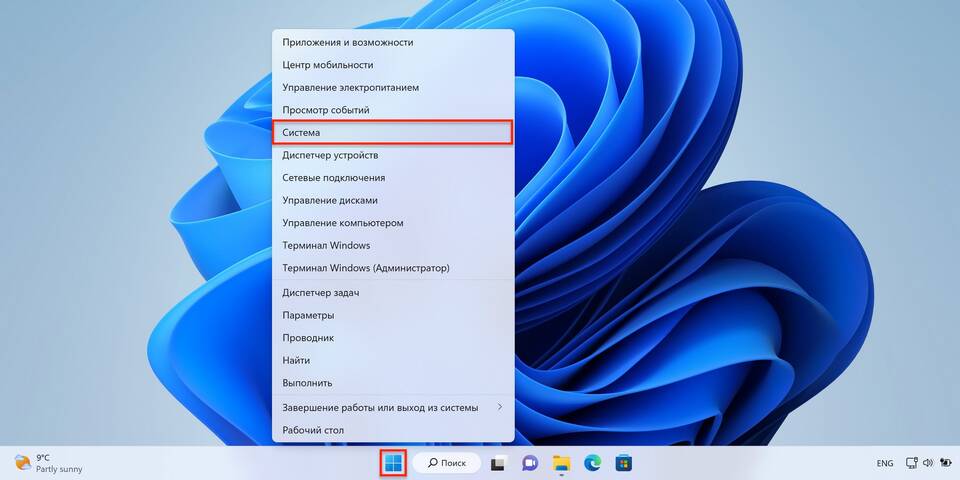
Task: Launch the Chat app from the taskbar
Action: click(530, 463)
